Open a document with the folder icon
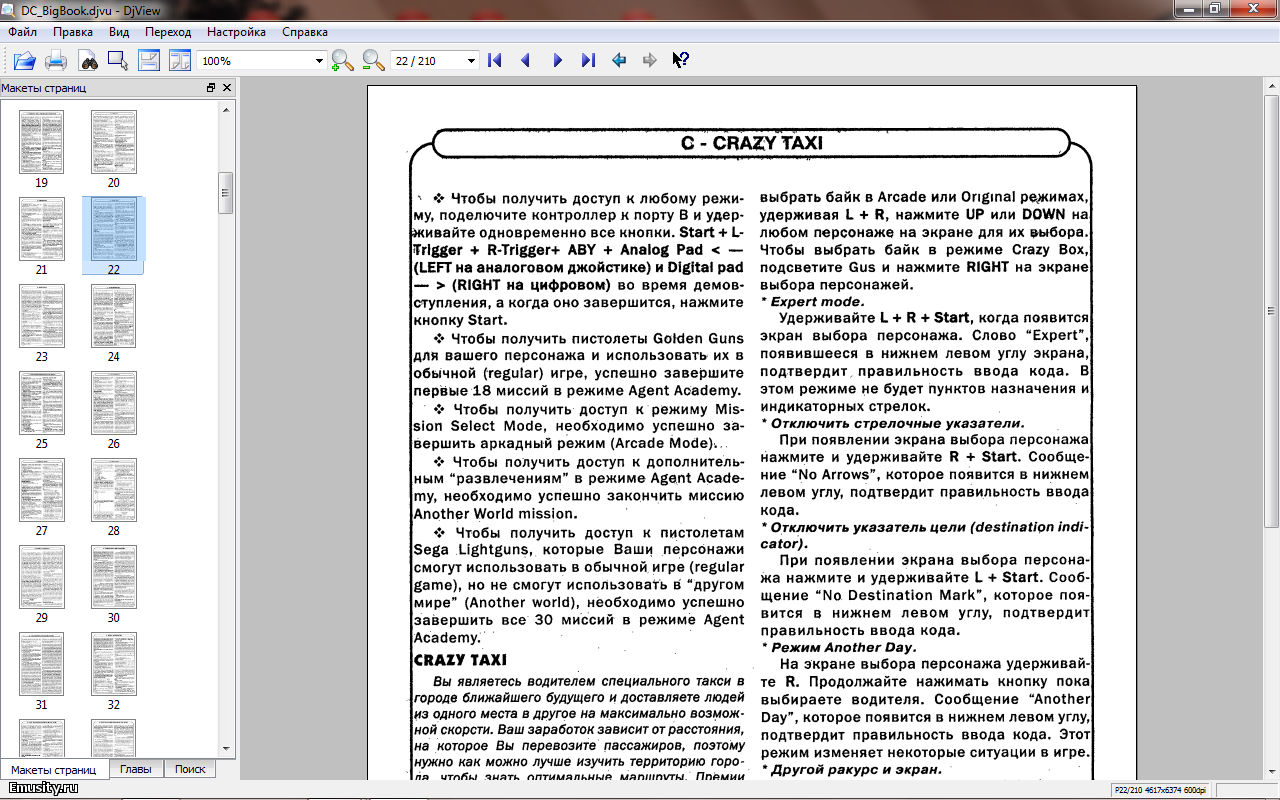The height and width of the screenshot is (800, 1280). coord(24,61)
